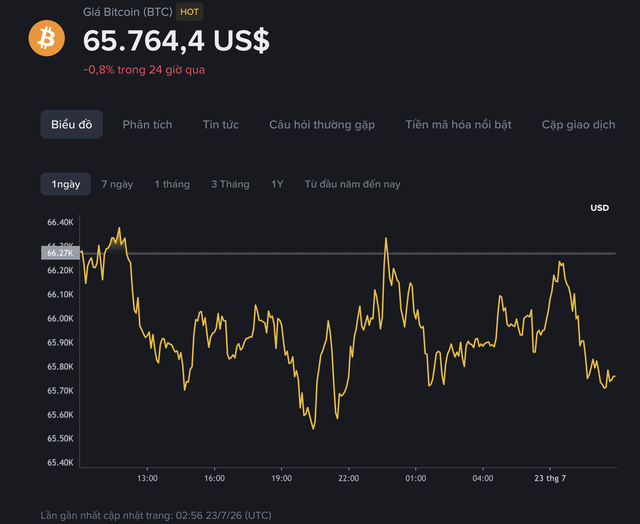Click the USD currency label on chart
The height and width of the screenshot is (524, 640).
(600, 208)
